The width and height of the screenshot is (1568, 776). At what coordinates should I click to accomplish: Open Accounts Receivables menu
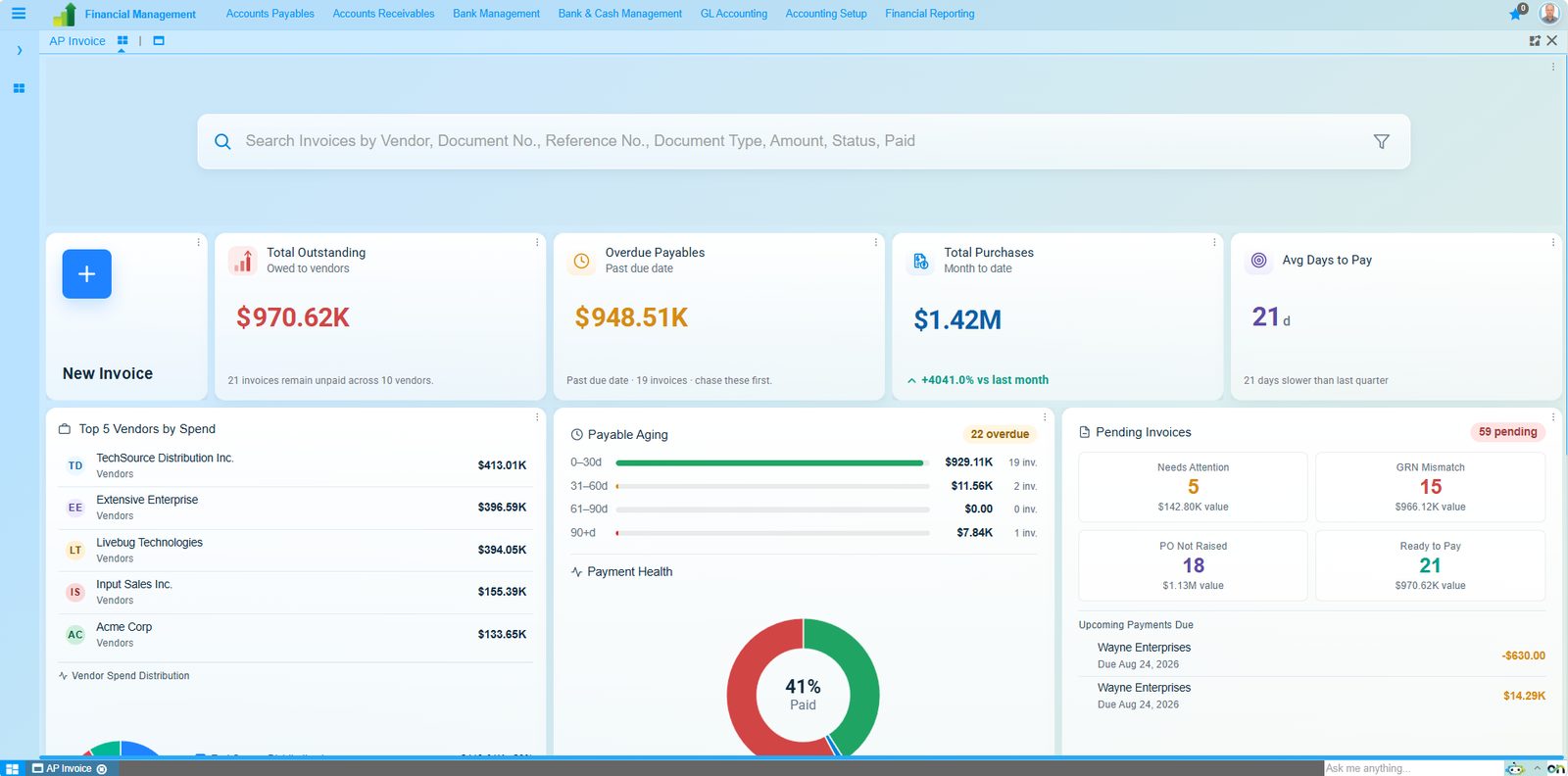[383, 14]
